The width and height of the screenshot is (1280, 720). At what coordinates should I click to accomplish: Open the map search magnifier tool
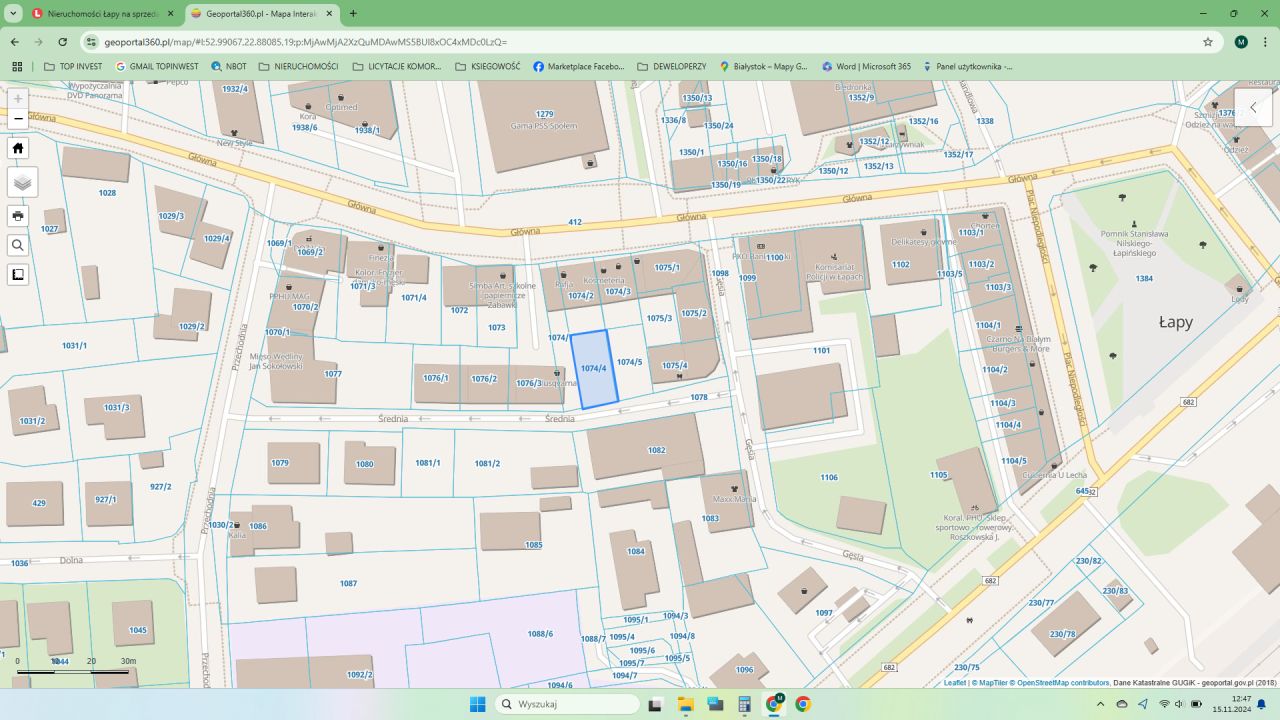click(18, 245)
